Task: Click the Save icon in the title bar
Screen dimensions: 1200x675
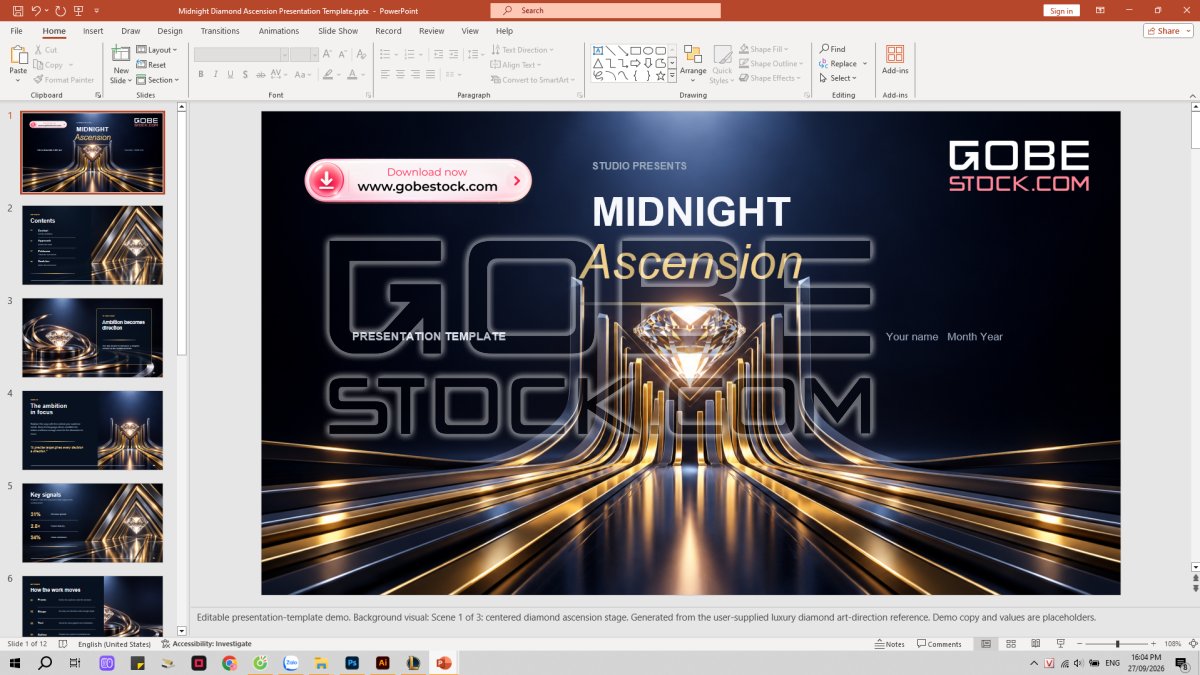Action: pyautogui.click(x=17, y=10)
